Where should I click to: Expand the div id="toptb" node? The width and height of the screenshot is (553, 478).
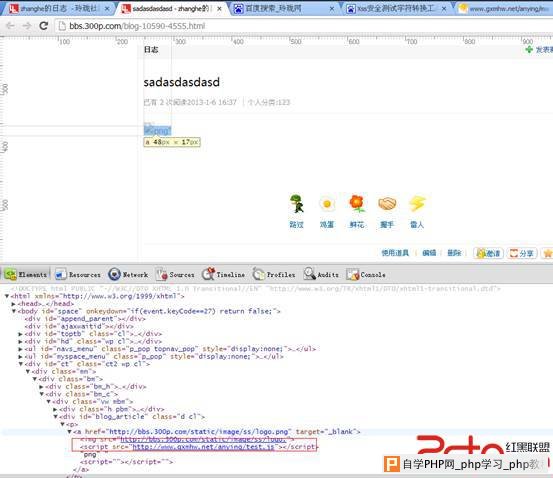pyautogui.click(x=20, y=334)
